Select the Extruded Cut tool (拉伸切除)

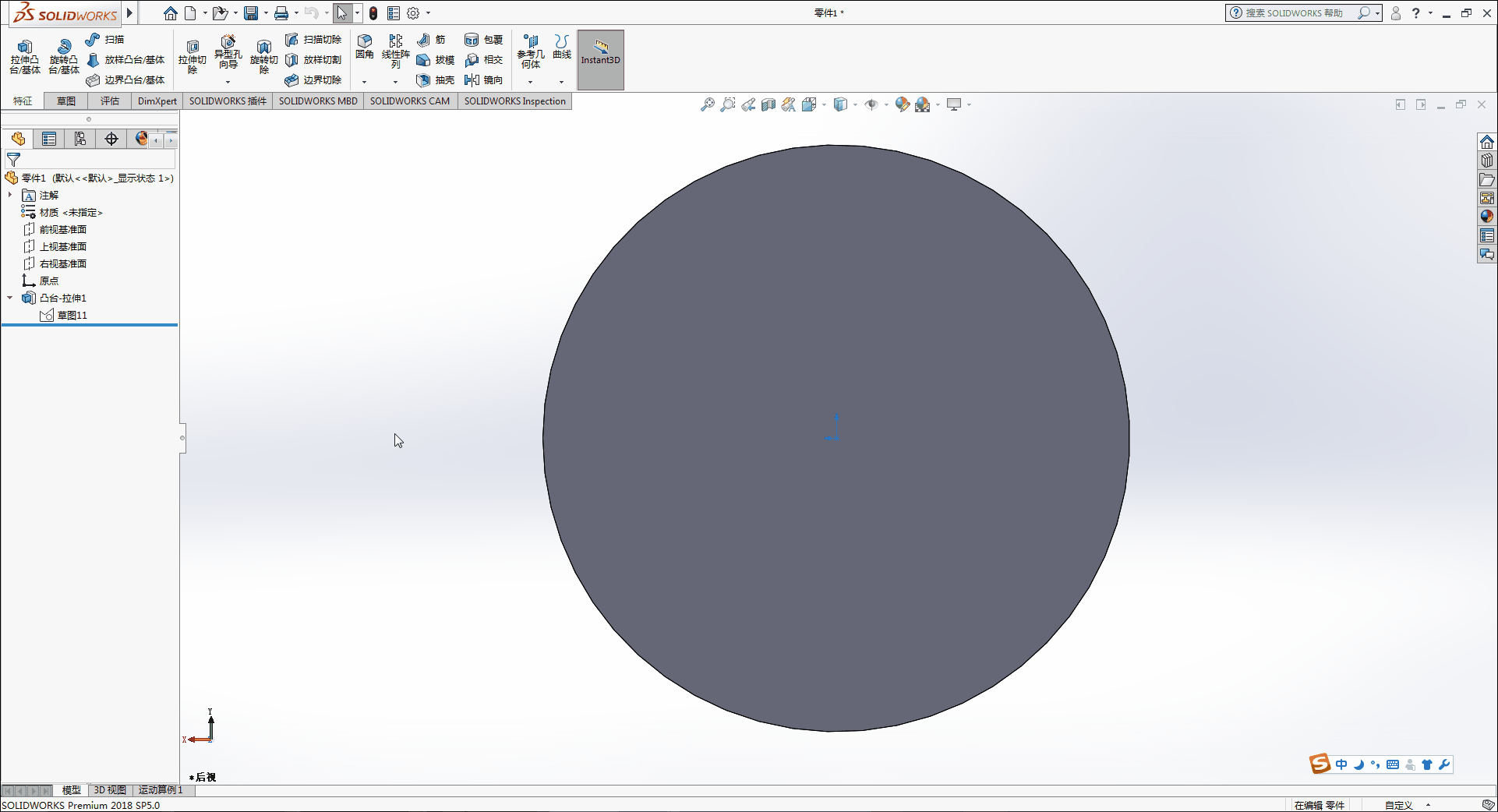pyautogui.click(x=193, y=57)
